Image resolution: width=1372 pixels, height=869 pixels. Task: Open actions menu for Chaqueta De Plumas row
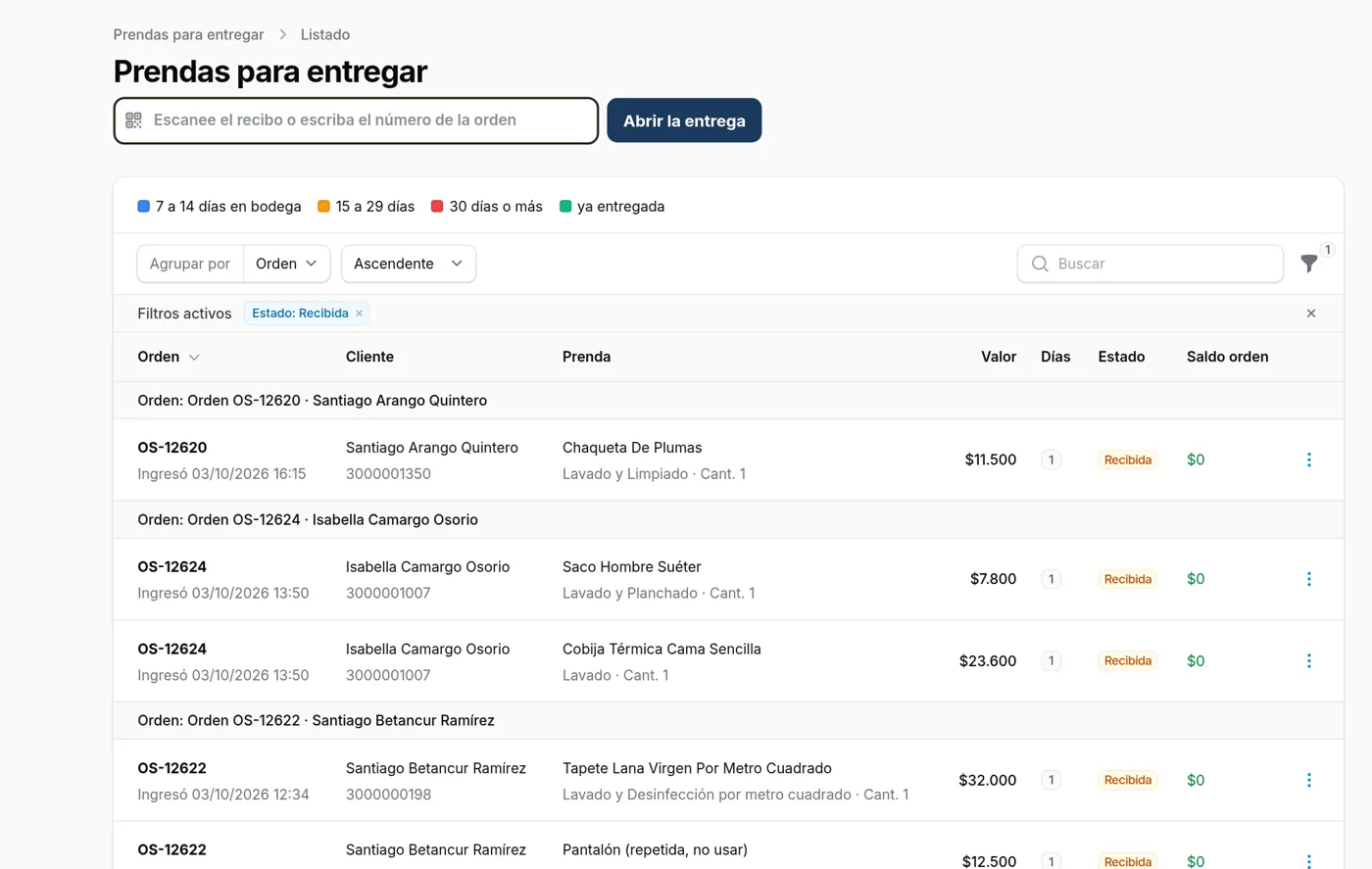click(x=1308, y=459)
